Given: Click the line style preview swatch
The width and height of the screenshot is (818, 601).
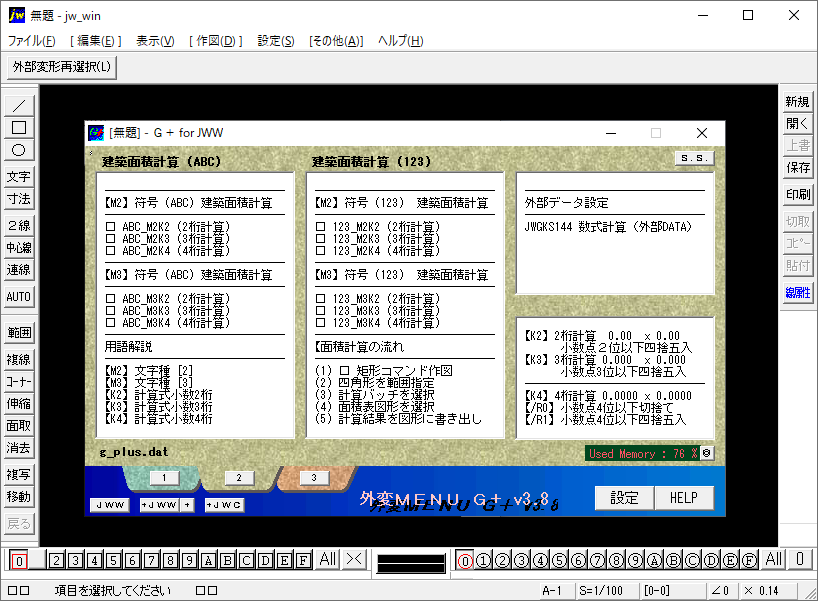Looking at the screenshot, I should (x=413, y=561).
